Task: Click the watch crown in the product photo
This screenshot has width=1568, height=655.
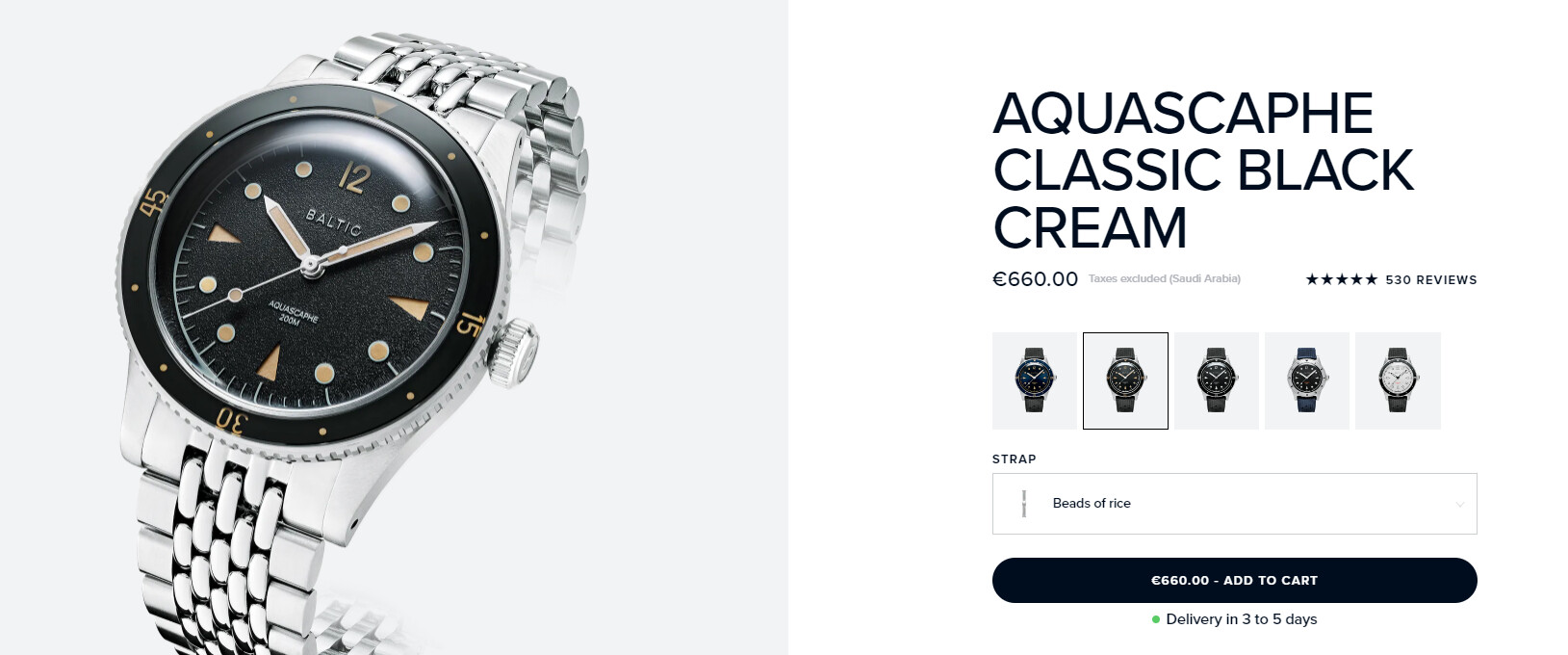Action: pos(512,353)
